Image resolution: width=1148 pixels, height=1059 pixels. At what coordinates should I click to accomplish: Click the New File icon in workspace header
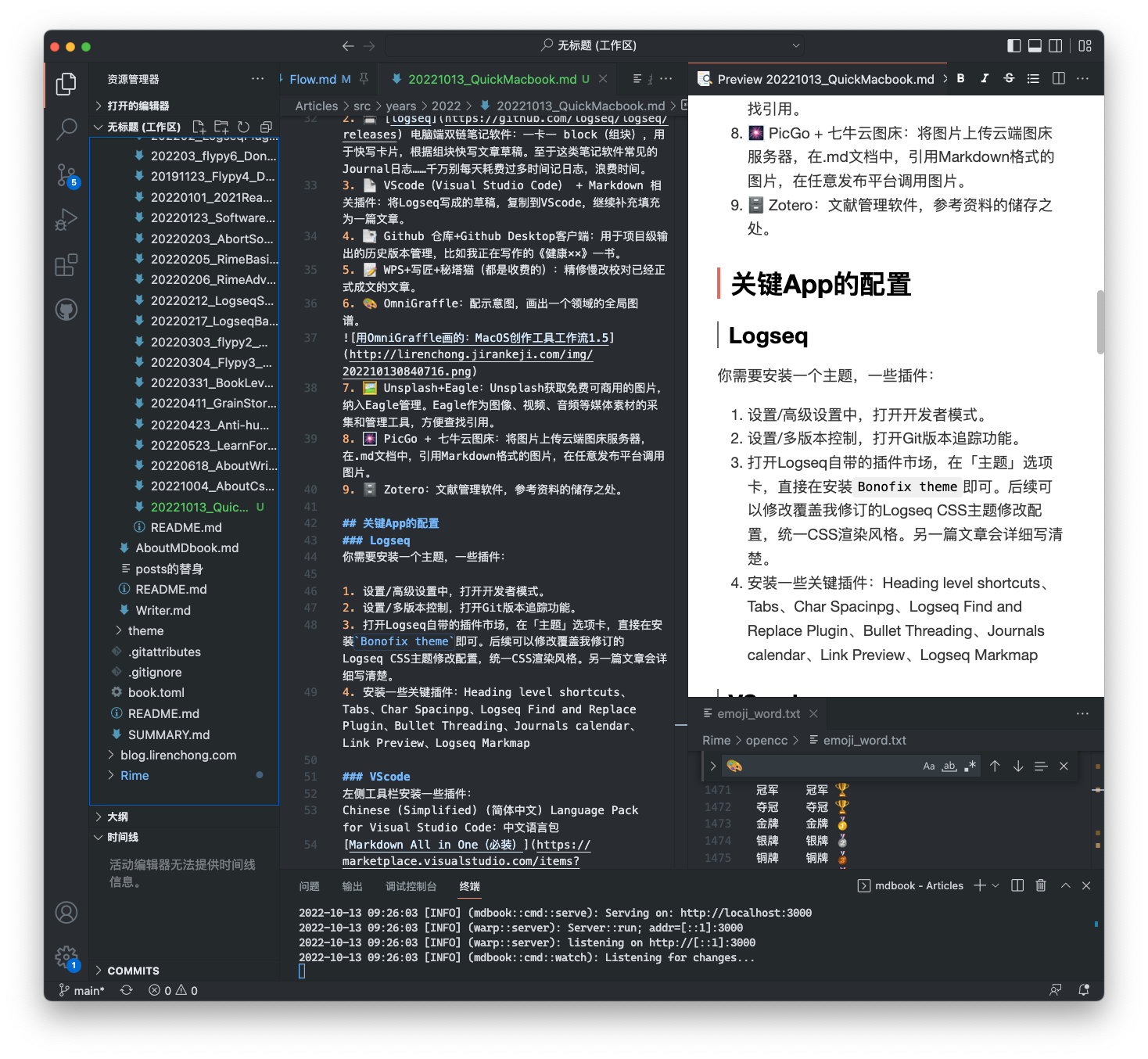coord(199,127)
